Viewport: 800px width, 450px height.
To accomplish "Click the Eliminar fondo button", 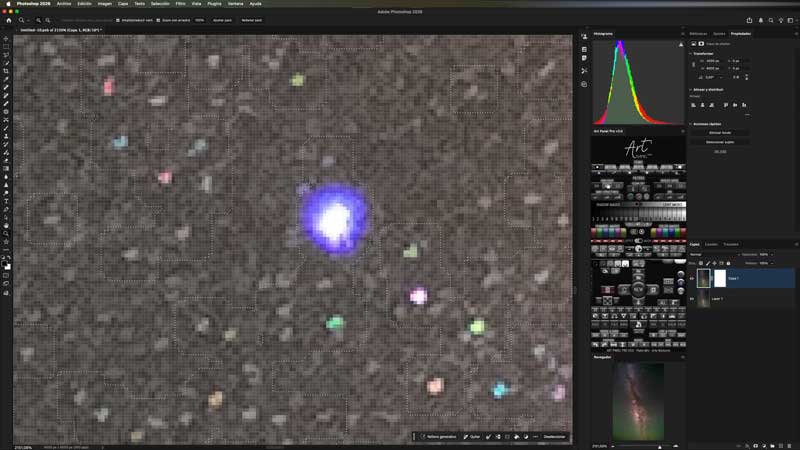I will tap(720, 132).
